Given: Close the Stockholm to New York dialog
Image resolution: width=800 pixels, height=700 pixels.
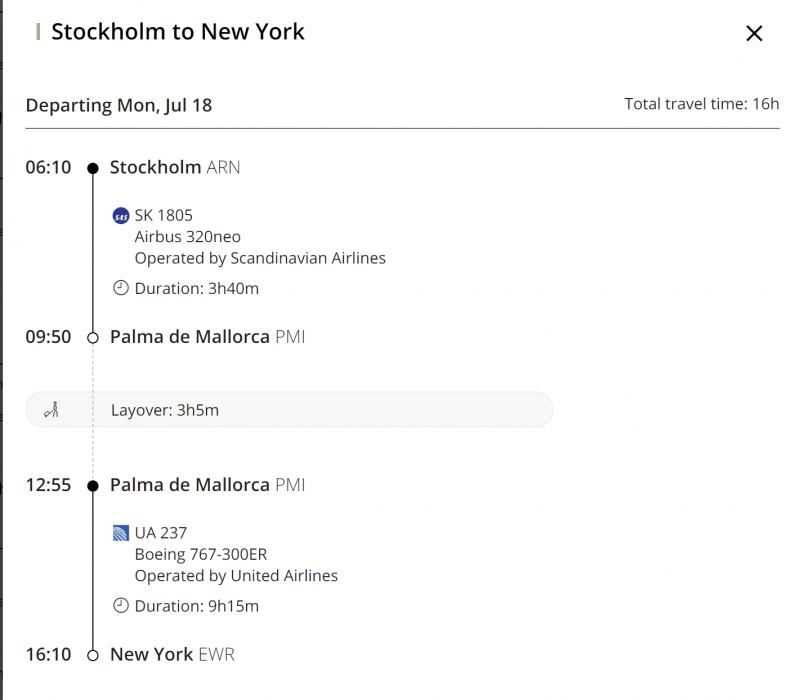Looking at the screenshot, I should coord(754,34).
